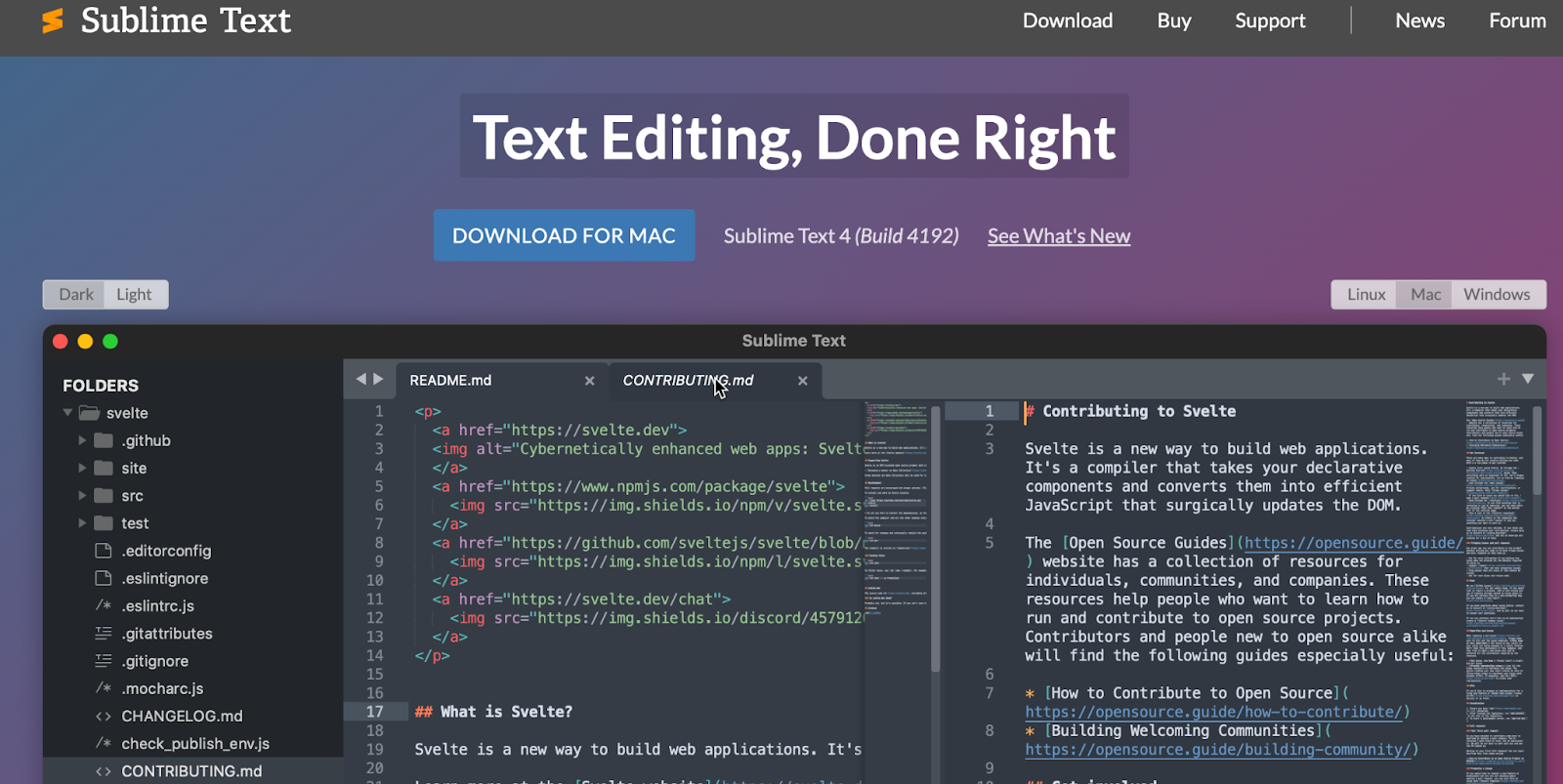Navigate forward with right tab arrow
Image resolution: width=1563 pixels, height=784 pixels.
coord(378,379)
